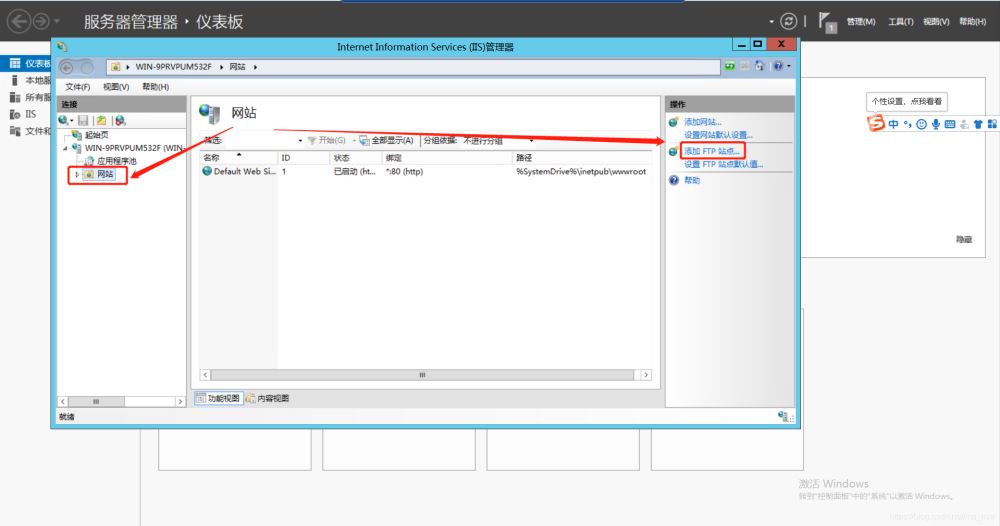1000x526 pixels.
Task: Open dropdown beside Server Manager refresh icon
Action: click(x=771, y=22)
